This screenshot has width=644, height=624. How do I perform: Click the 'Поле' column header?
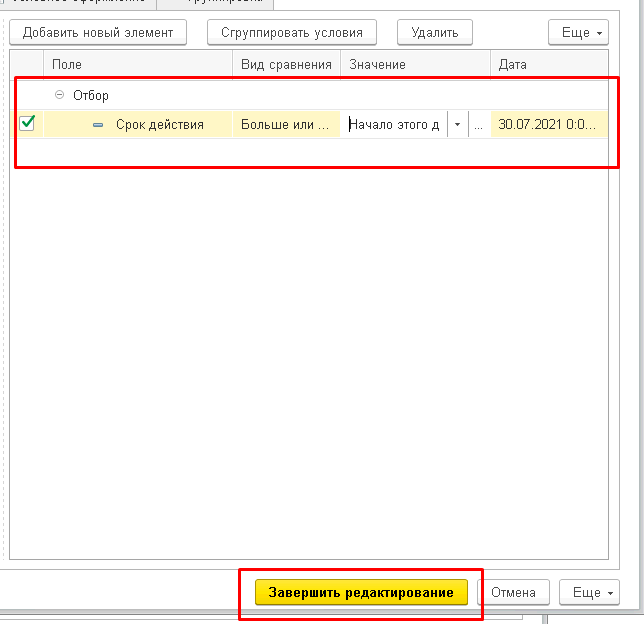pos(138,64)
